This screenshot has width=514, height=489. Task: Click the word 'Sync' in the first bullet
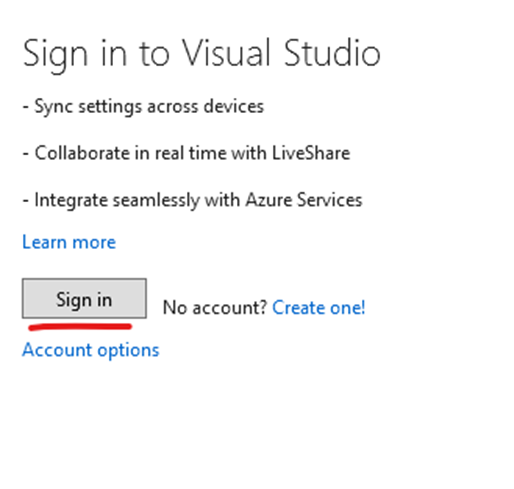coord(54,107)
